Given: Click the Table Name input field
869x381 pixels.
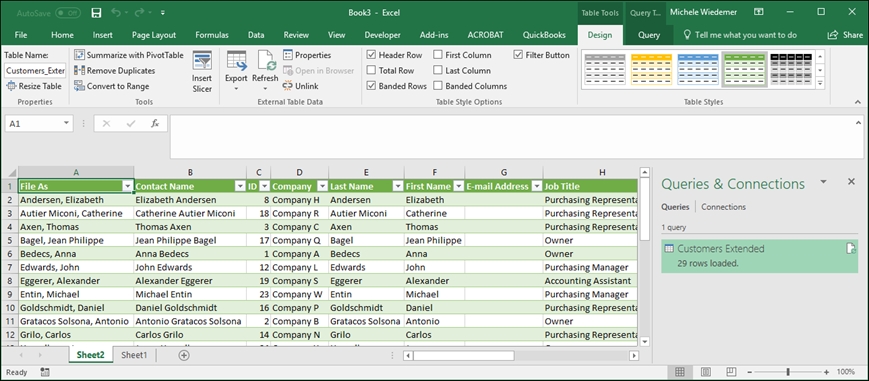Looking at the screenshot, I should (x=35, y=71).
